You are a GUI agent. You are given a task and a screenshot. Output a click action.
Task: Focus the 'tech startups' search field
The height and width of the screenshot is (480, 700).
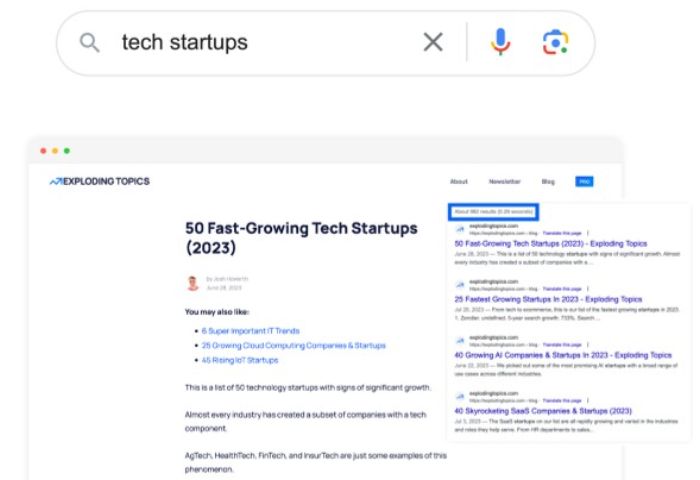250,43
